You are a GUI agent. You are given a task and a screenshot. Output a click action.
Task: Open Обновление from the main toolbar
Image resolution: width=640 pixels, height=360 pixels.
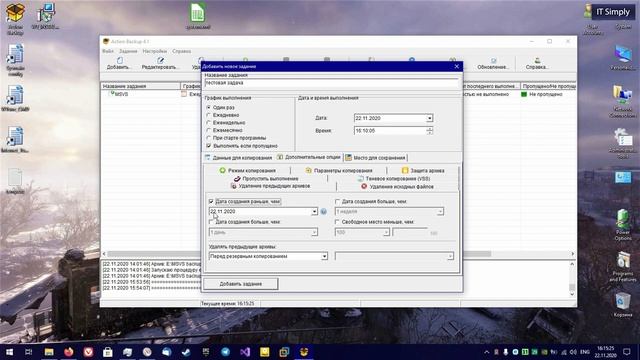(493, 63)
